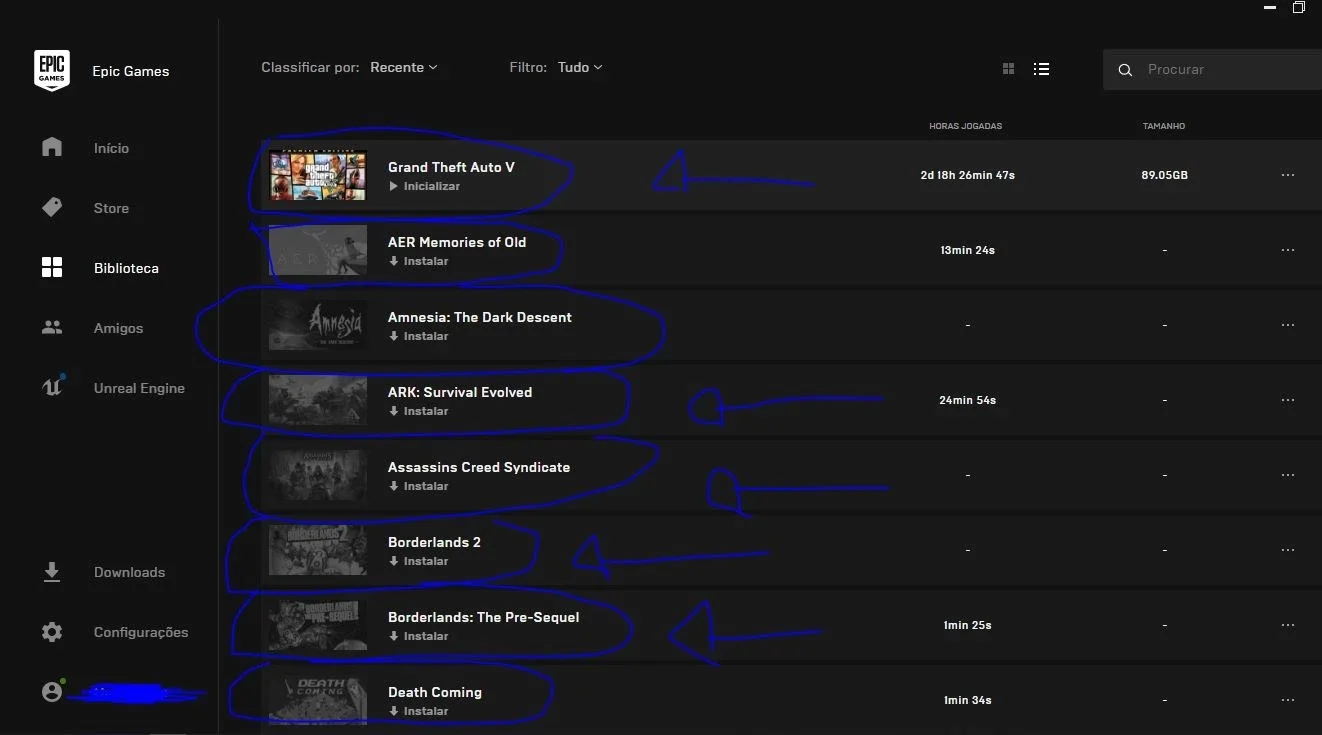The height and width of the screenshot is (735, 1322).
Task: Expand the Filtro Tudo dropdown
Action: [580, 67]
